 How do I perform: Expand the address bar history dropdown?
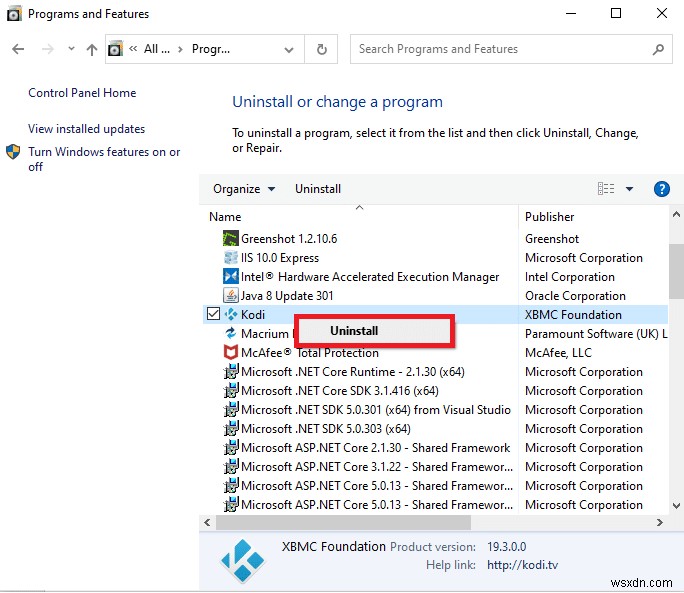coord(289,50)
